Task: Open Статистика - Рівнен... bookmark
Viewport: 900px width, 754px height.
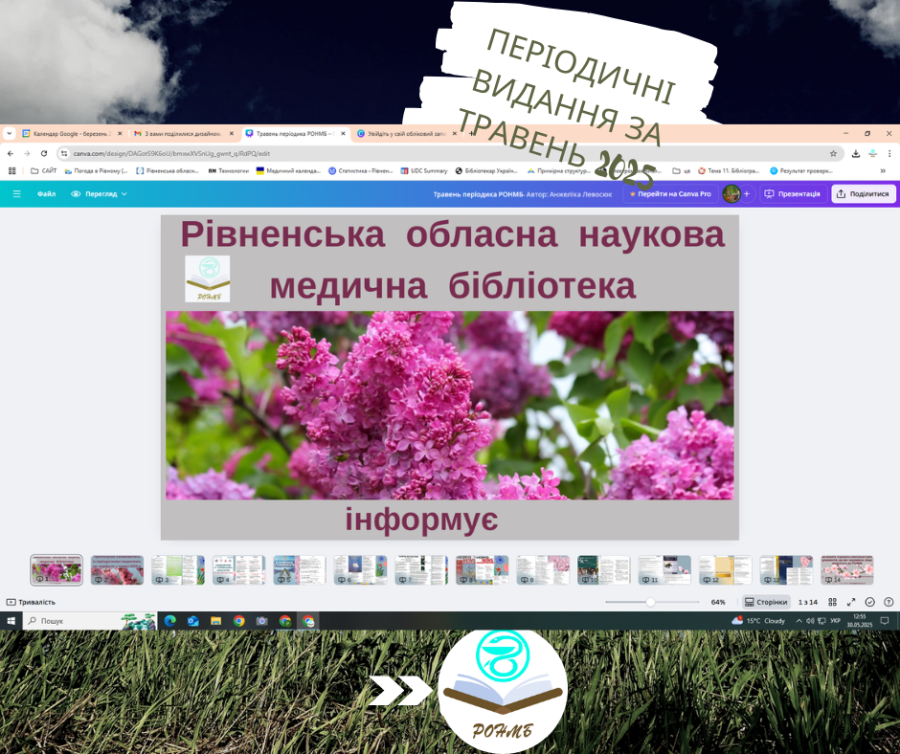Action: (x=360, y=170)
